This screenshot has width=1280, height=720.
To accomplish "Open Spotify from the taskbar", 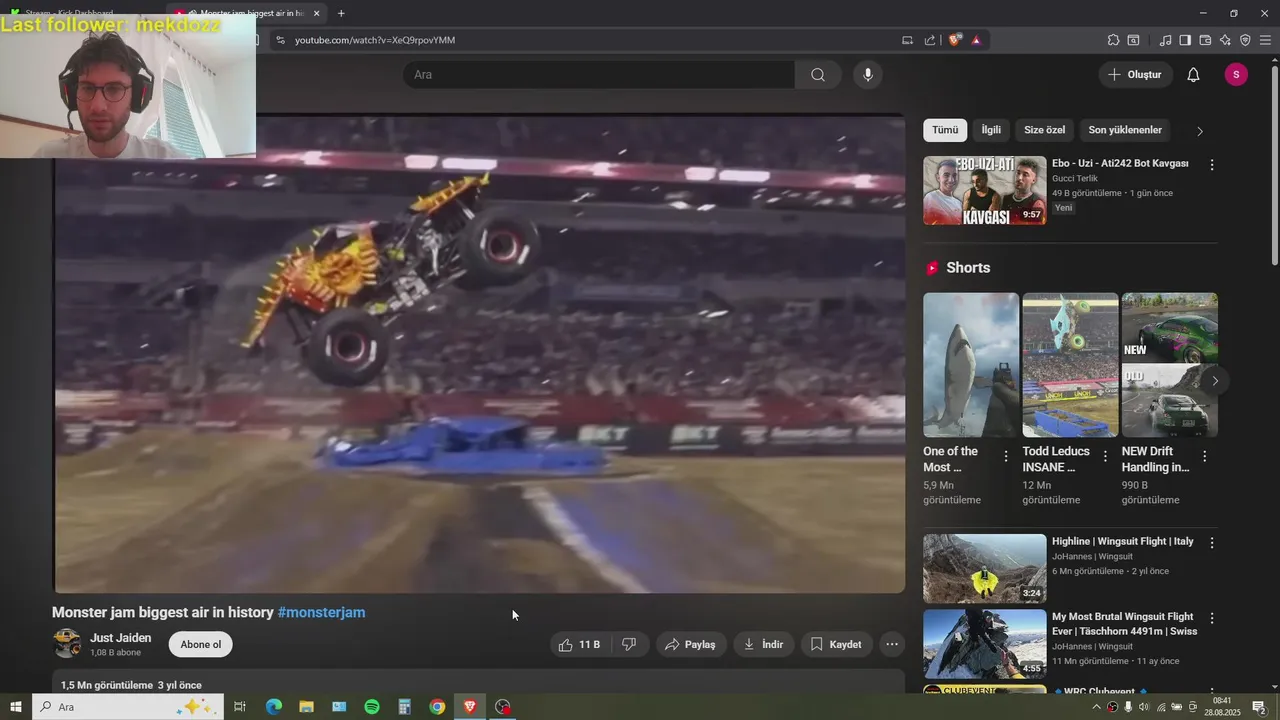I will (372, 707).
